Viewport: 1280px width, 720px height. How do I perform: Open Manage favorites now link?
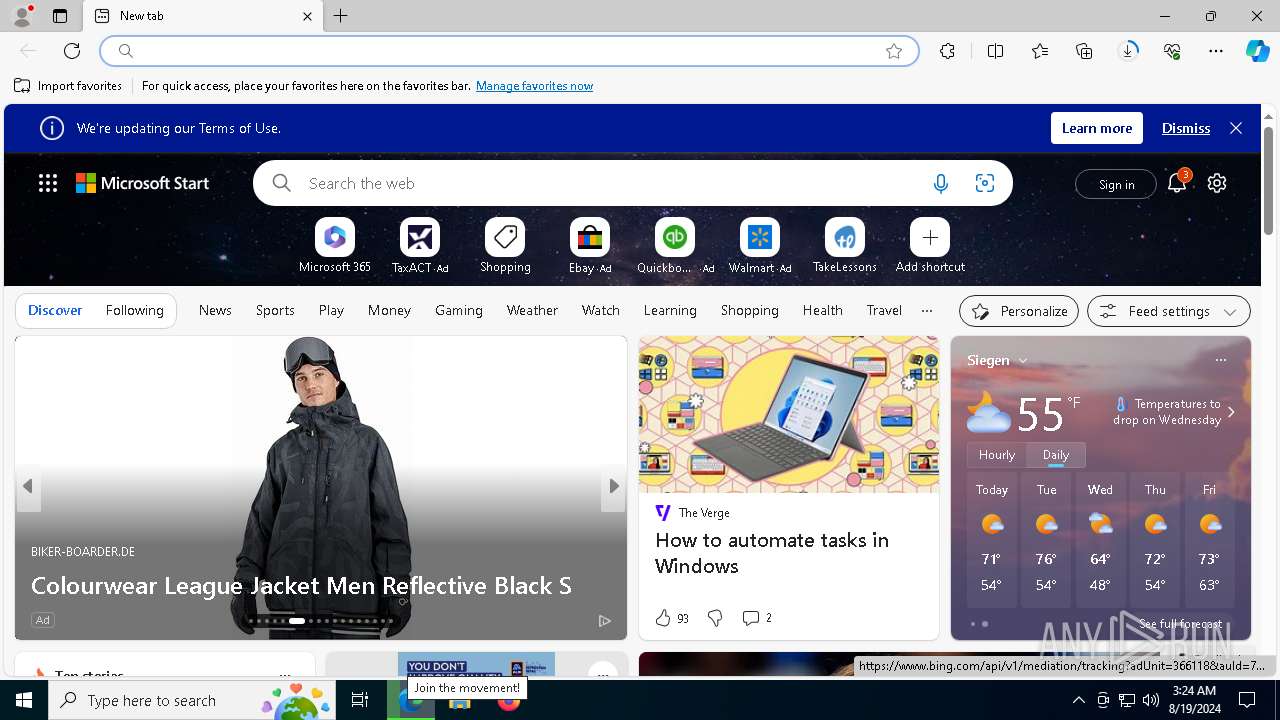(534, 86)
